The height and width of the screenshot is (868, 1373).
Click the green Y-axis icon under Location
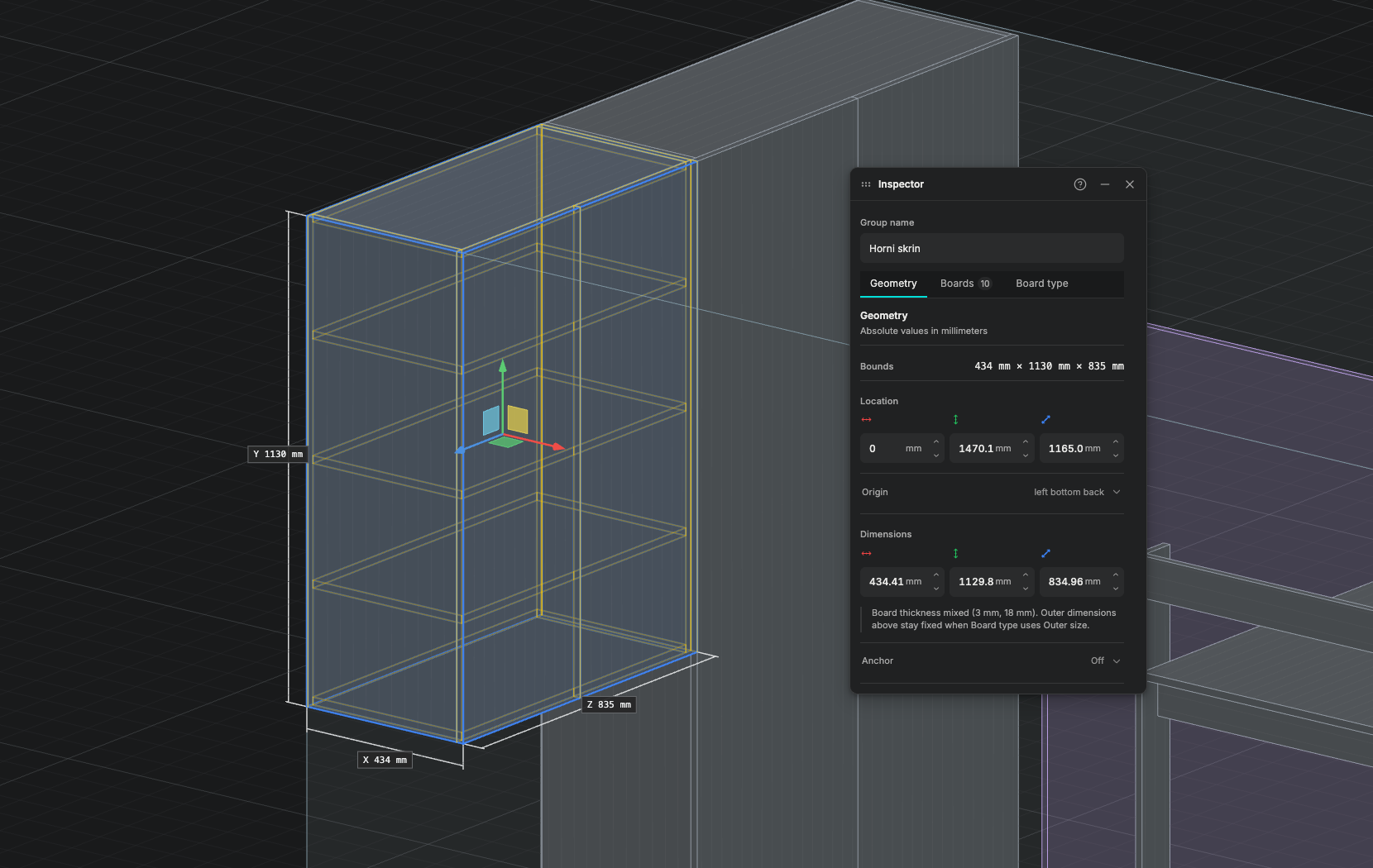point(955,420)
